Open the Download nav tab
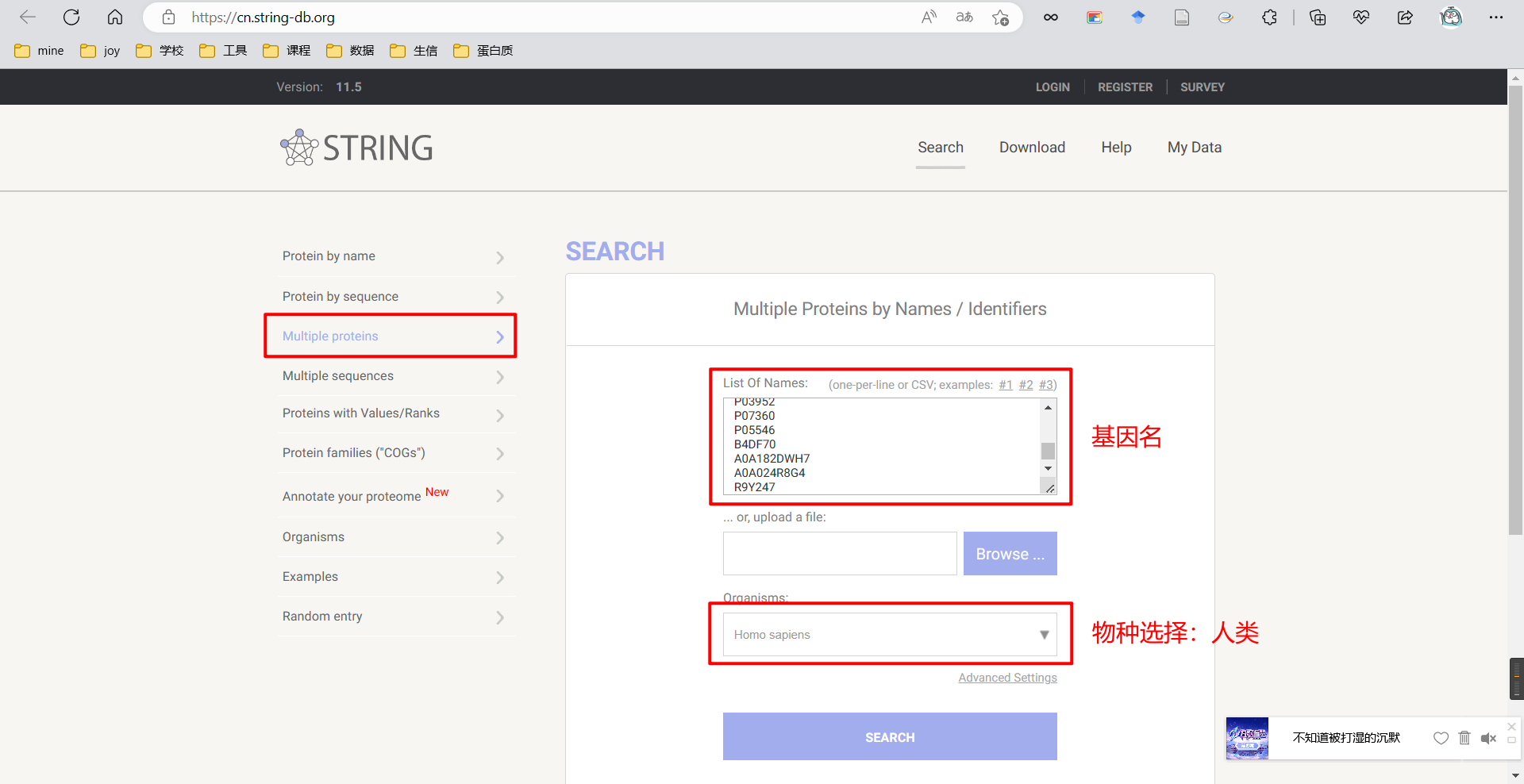The height and width of the screenshot is (784, 1524). click(1032, 148)
